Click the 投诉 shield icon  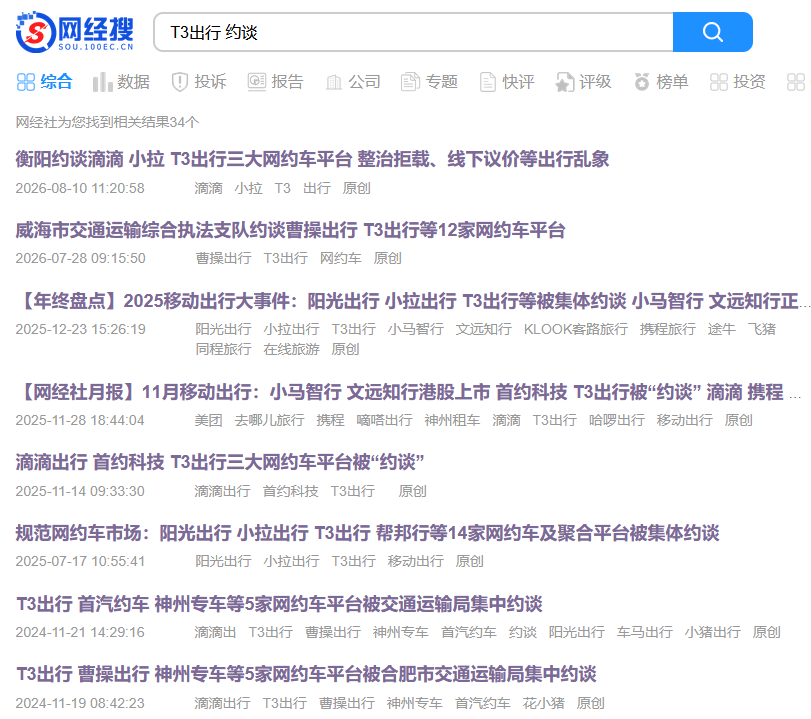coord(179,82)
